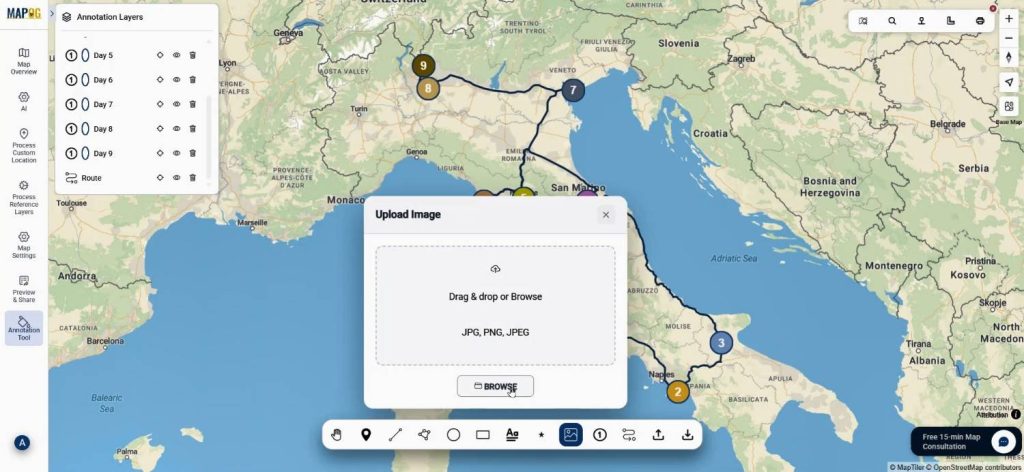Select the star symbol tool
The width and height of the screenshot is (1024, 472).
point(541,435)
